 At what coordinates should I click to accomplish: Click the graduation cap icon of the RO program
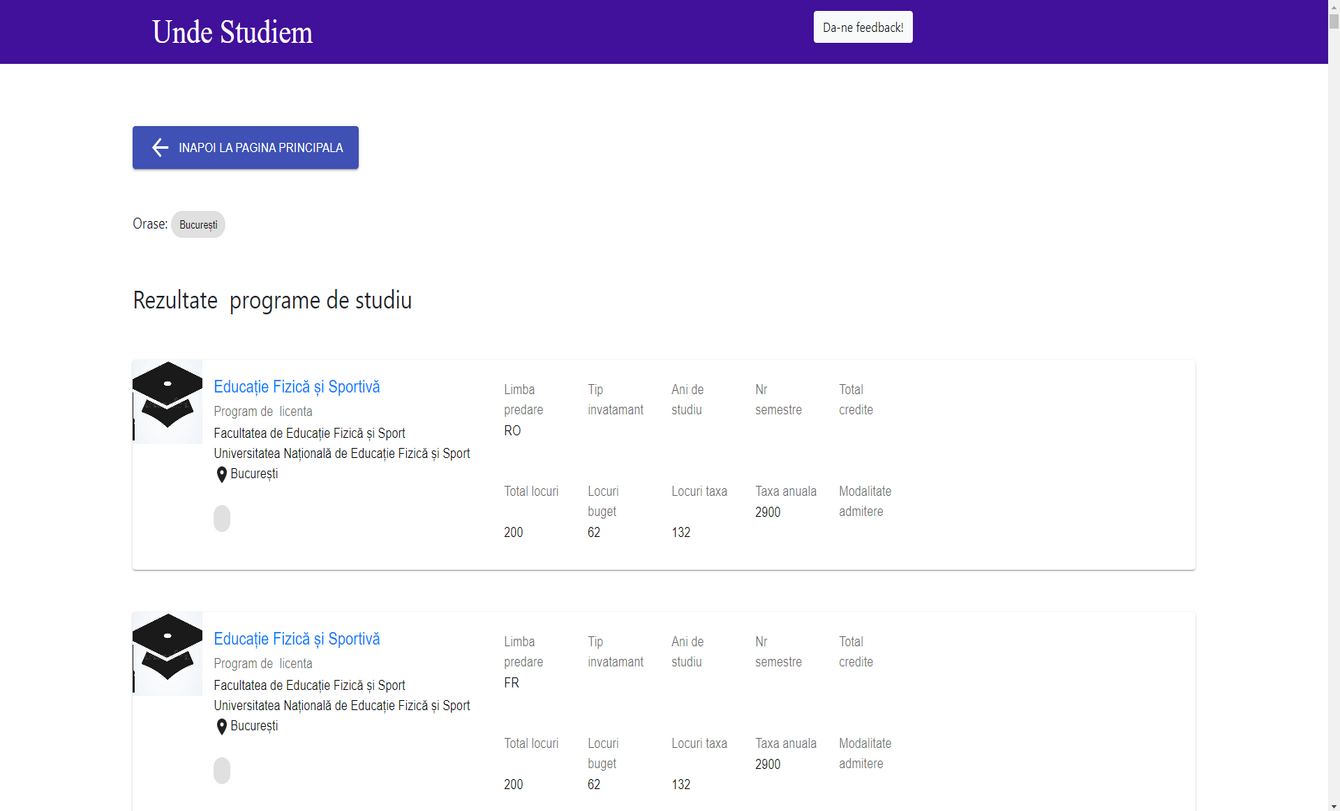tap(167, 401)
